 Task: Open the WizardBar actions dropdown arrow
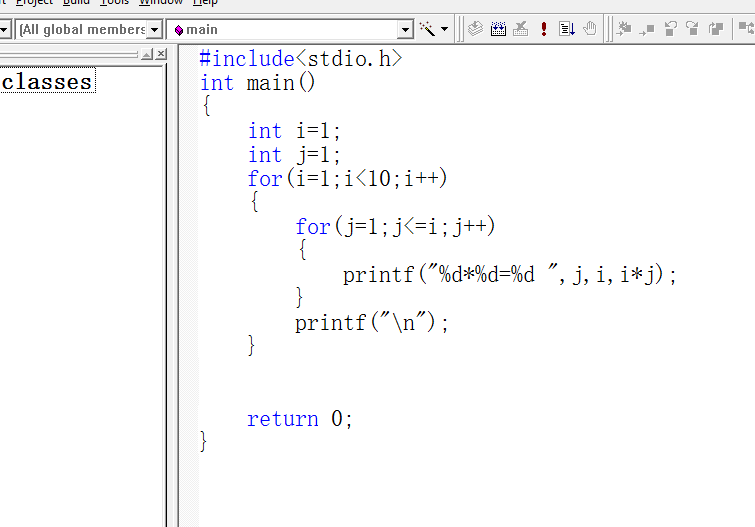point(445,29)
